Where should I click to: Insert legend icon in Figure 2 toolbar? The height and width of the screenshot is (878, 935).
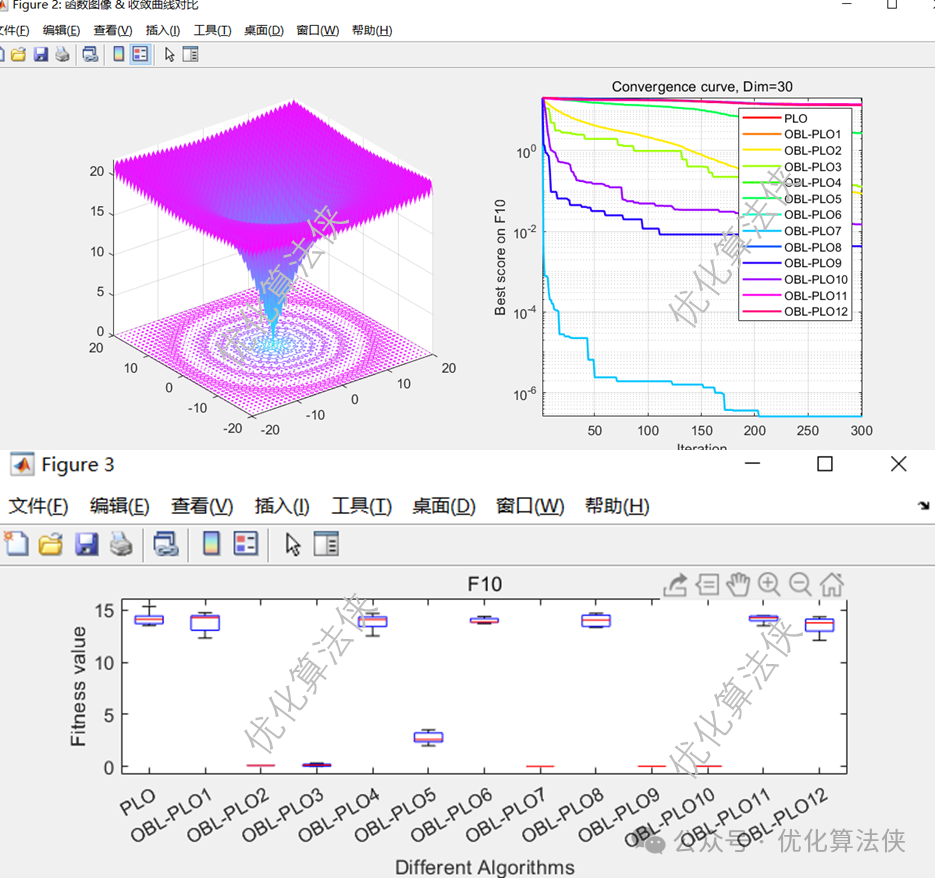(x=140, y=54)
